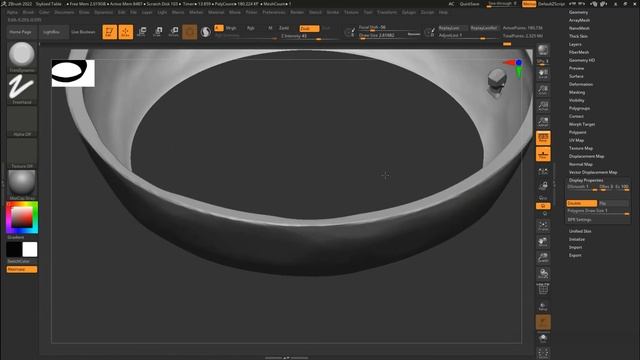The image size is (640, 360).
Task: Toggle the Flip display button
Action: tap(613, 203)
